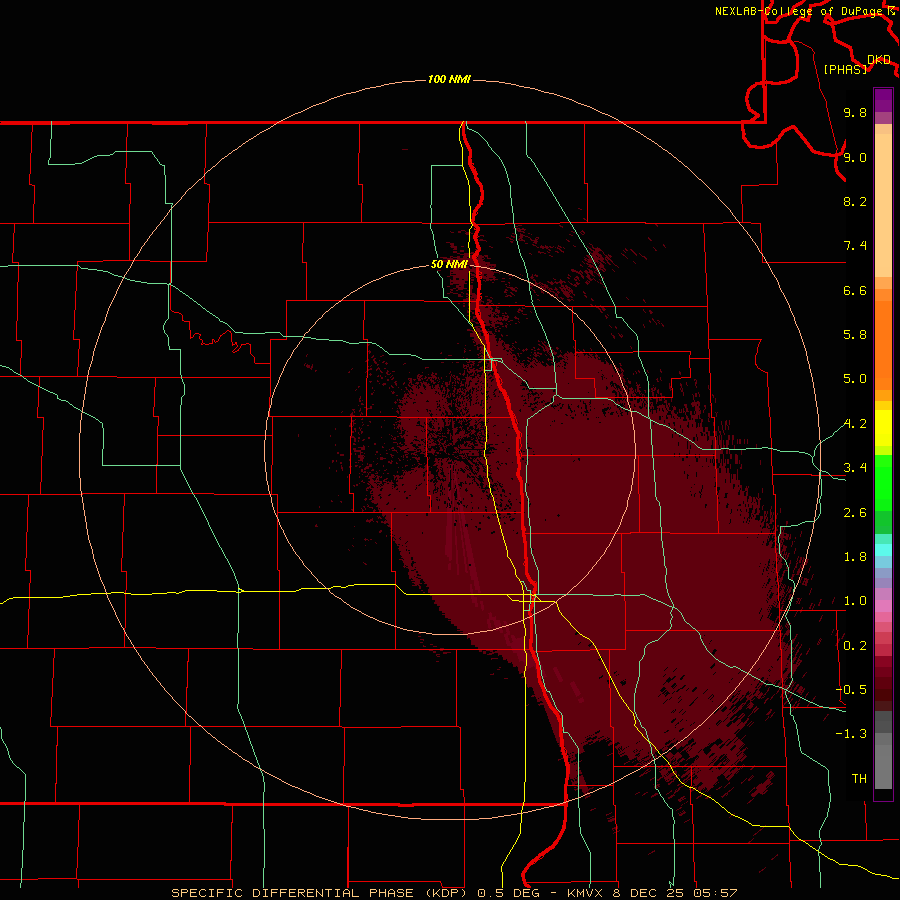Viewport: 900px width, 900px height.
Task: Click the purple segment of color bar
Action: [x=883, y=100]
